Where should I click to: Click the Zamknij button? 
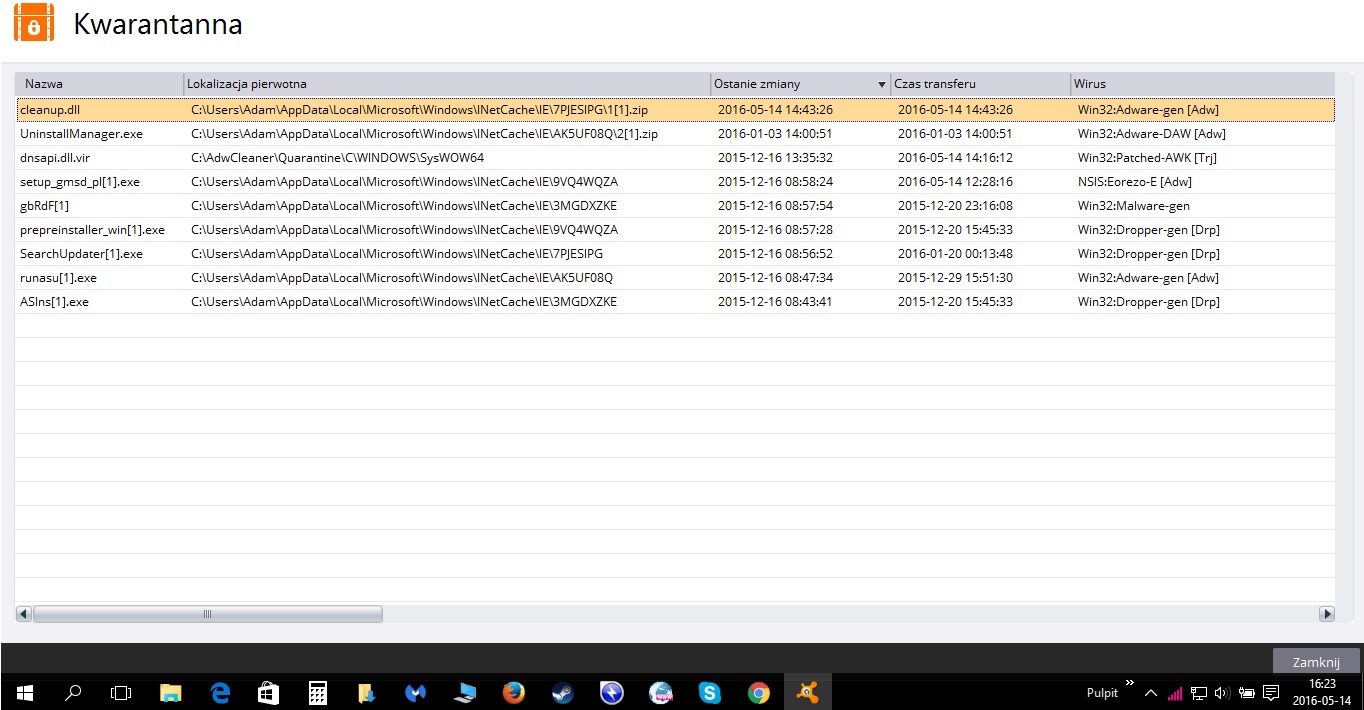tap(1315, 662)
